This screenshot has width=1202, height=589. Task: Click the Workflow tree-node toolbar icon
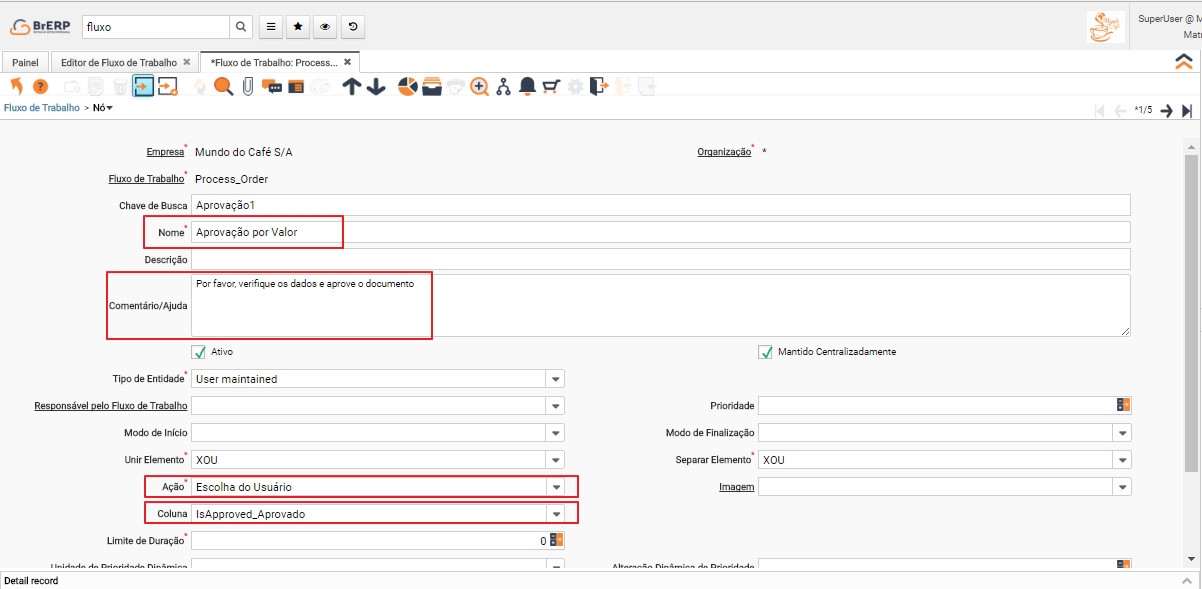tap(503, 87)
